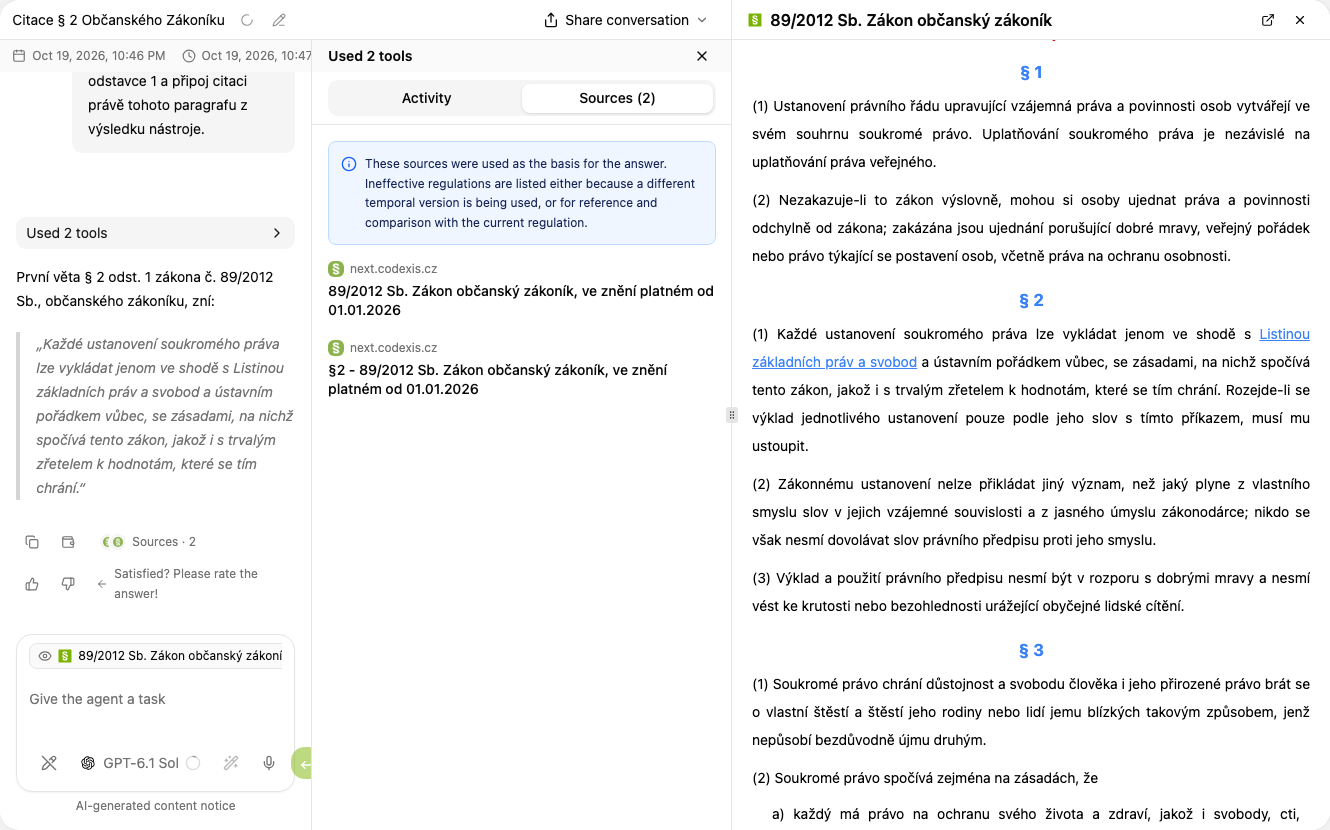Click the magic wand prompt enhancer icon
Screen dimensions: 1330x830
[231, 763]
